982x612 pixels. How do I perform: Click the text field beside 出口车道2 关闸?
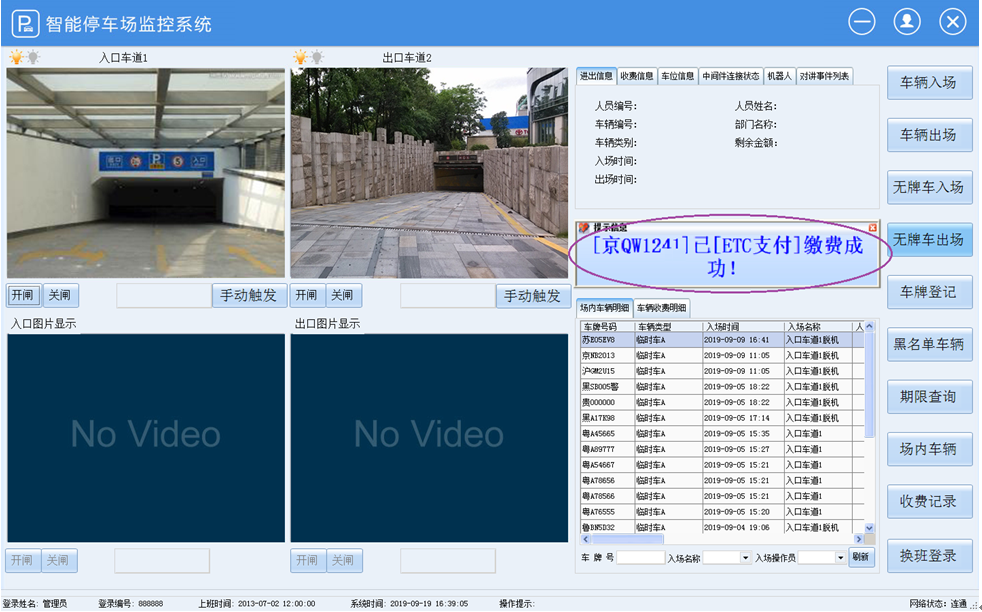pos(448,296)
